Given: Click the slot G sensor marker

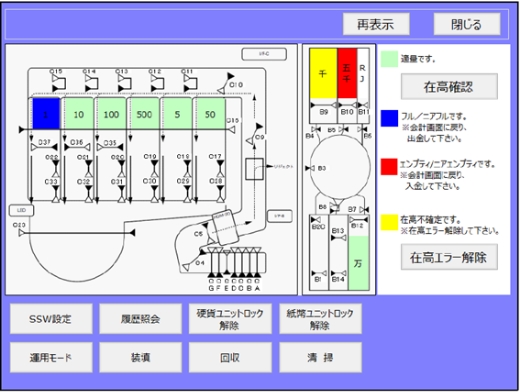Looking at the screenshot, I should (x=211, y=263).
